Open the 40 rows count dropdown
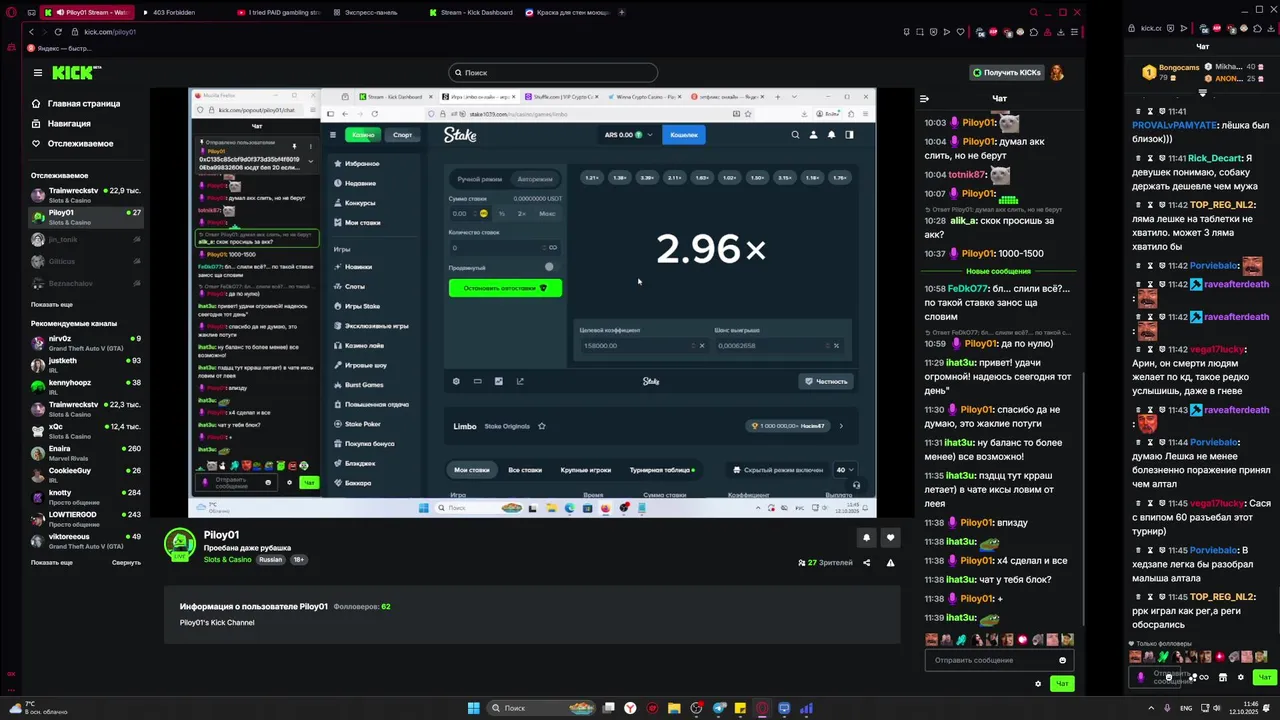The height and width of the screenshot is (720, 1280). click(846, 470)
